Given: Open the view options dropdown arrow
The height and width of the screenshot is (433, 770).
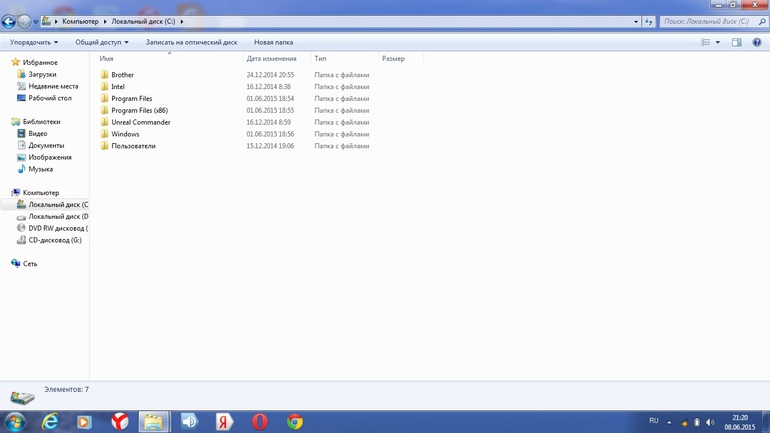Looking at the screenshot, I should tap(717, 42).
